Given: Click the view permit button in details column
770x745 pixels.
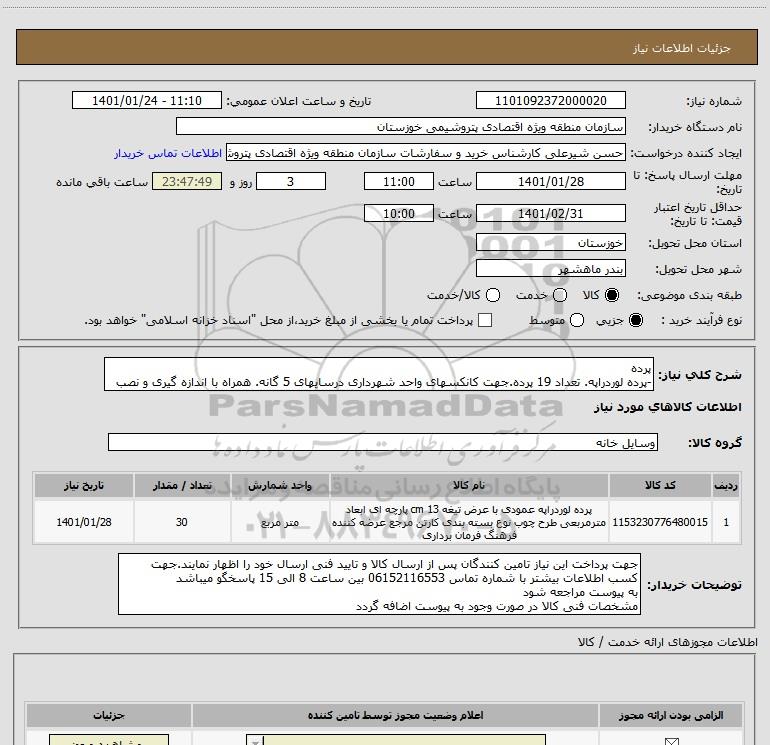Looking at the screenshot, I should coord(109,740).
